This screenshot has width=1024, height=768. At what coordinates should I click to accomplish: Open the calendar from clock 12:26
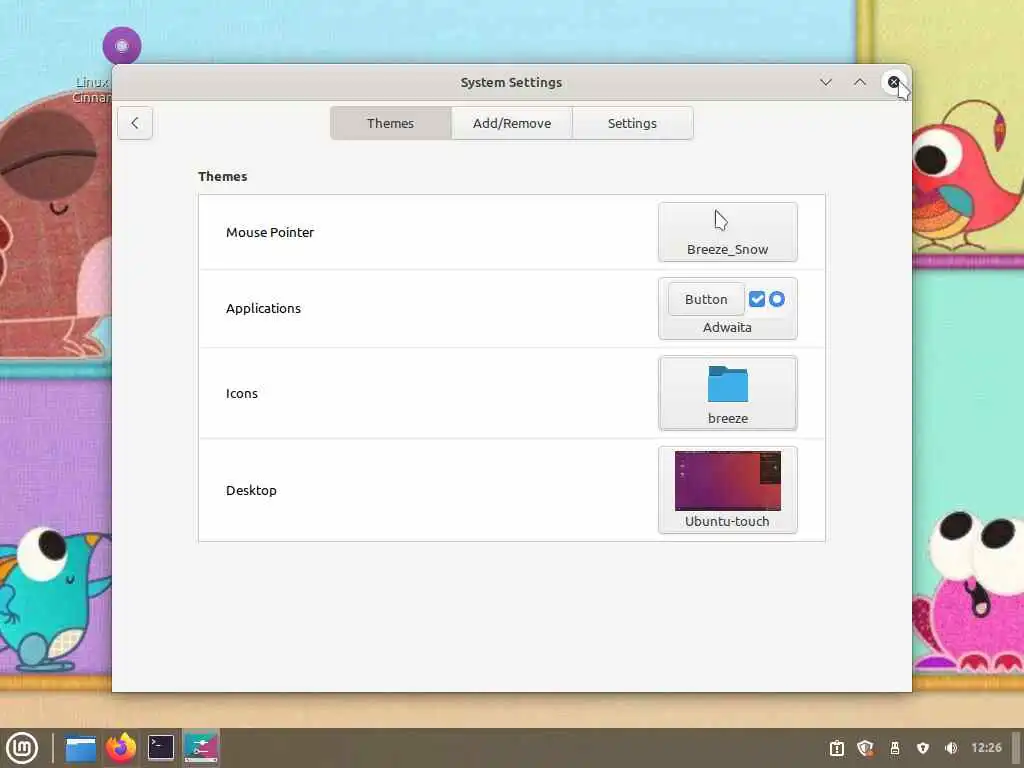986,748
